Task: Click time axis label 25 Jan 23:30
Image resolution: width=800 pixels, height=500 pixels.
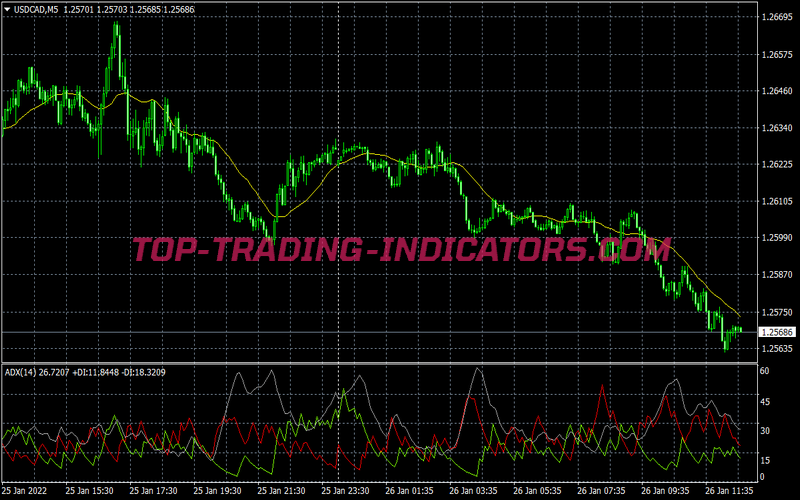Action: (345, 491)
